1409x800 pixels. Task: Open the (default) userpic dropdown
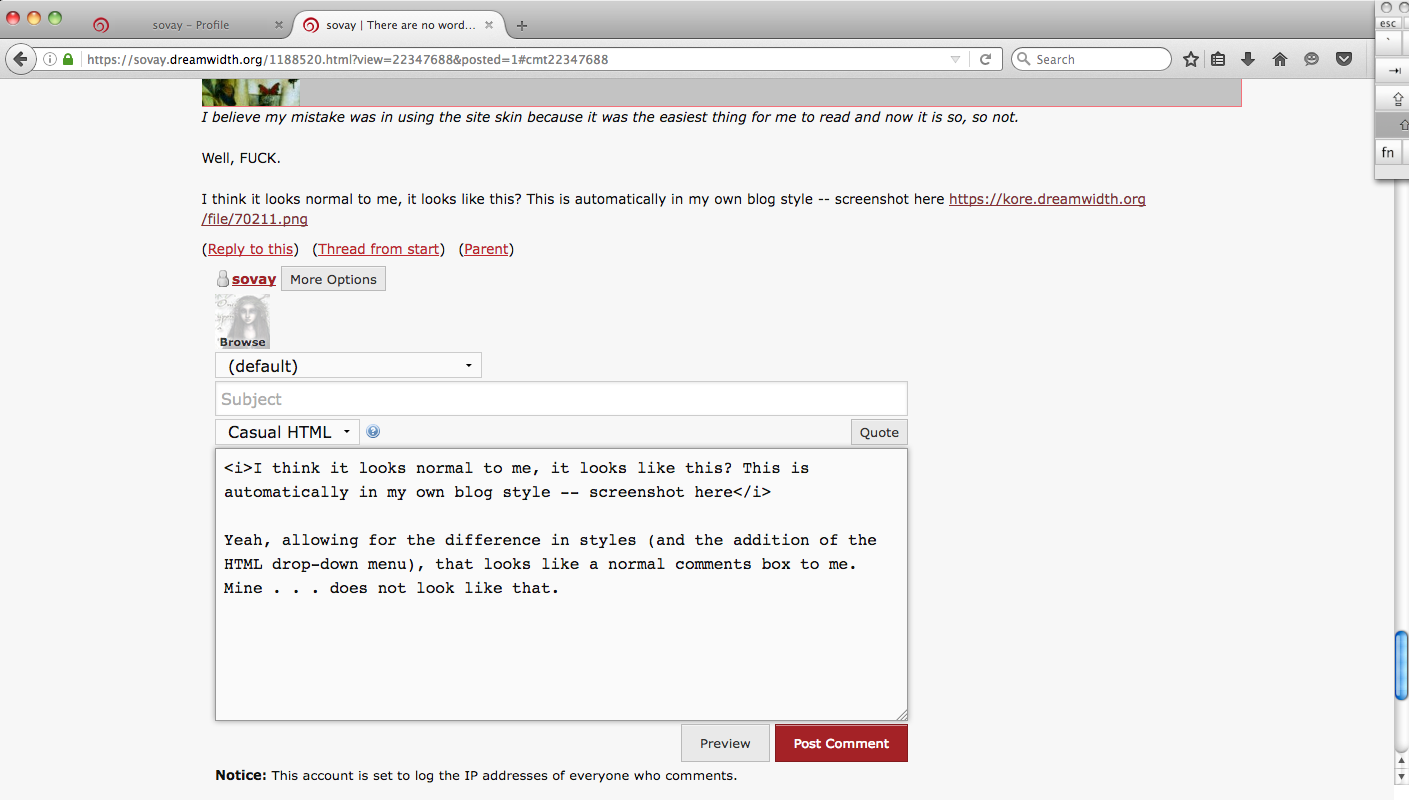(348, 366)
